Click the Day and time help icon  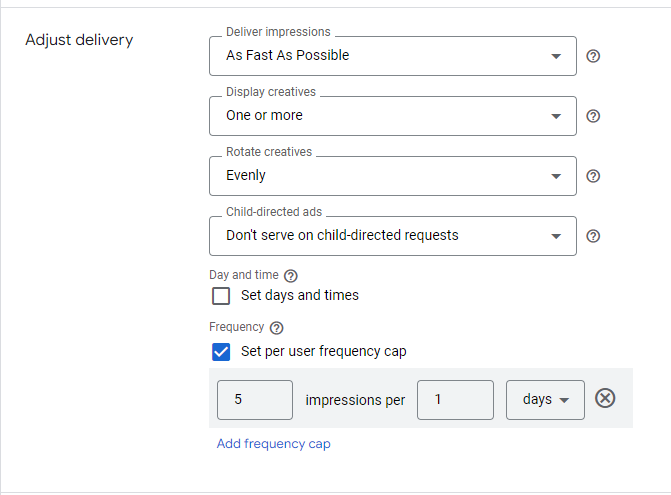pyautogui.click(x=291, y=276)
